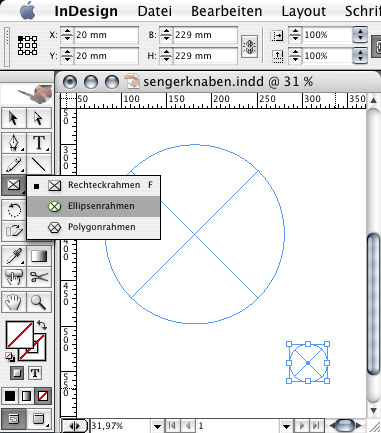
Task: Activate the Zoom magnifier tool
Action: click(x=39, y=302)
